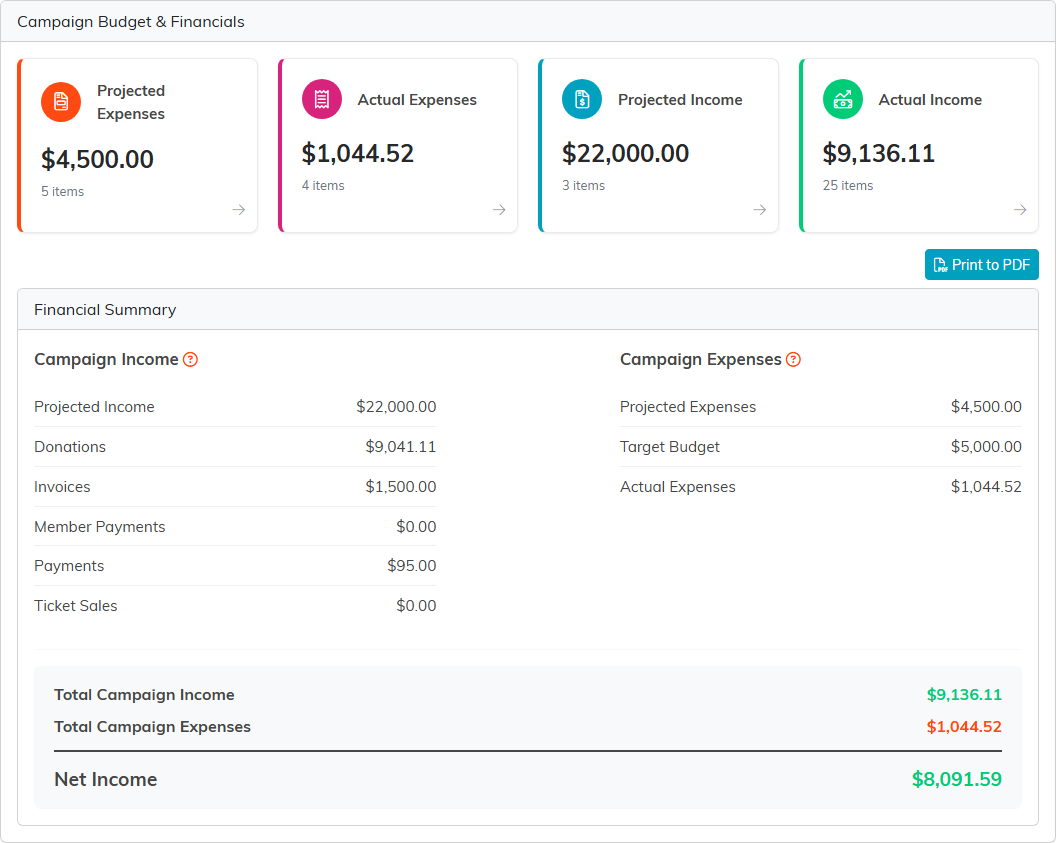Click the Invoices value $1,500.00
Image resolution: width=1056 pixels, height=843 pixels.
401,487
